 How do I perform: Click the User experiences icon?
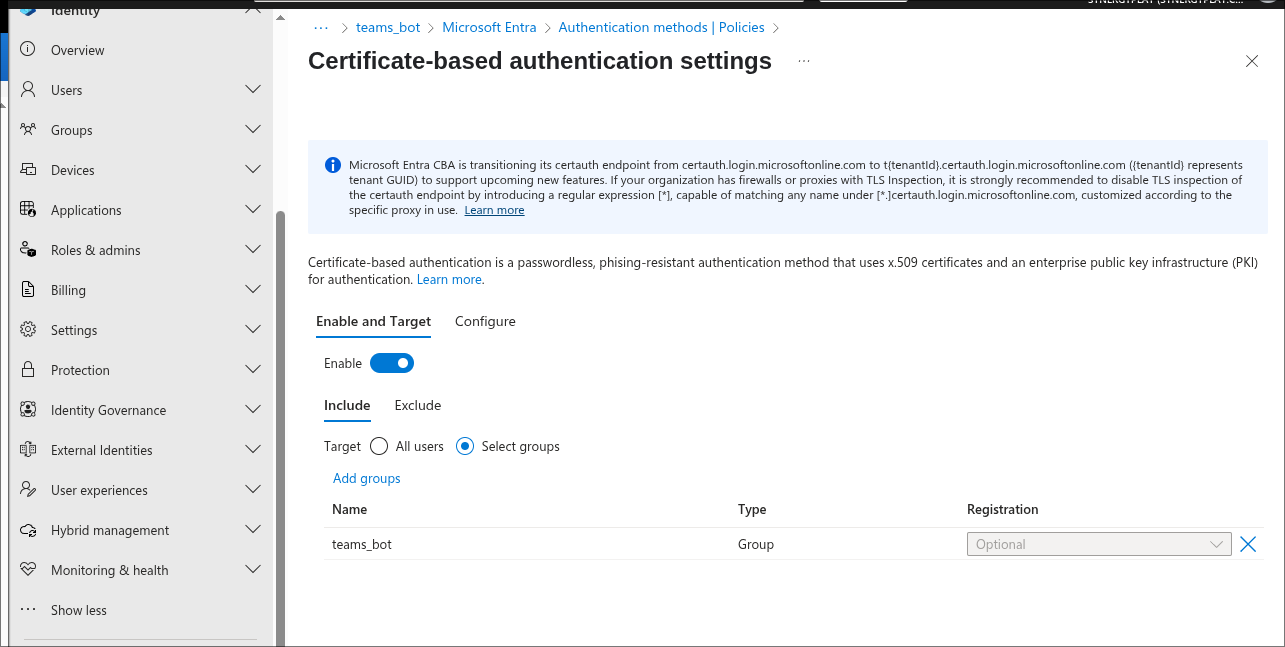(28, 490)
